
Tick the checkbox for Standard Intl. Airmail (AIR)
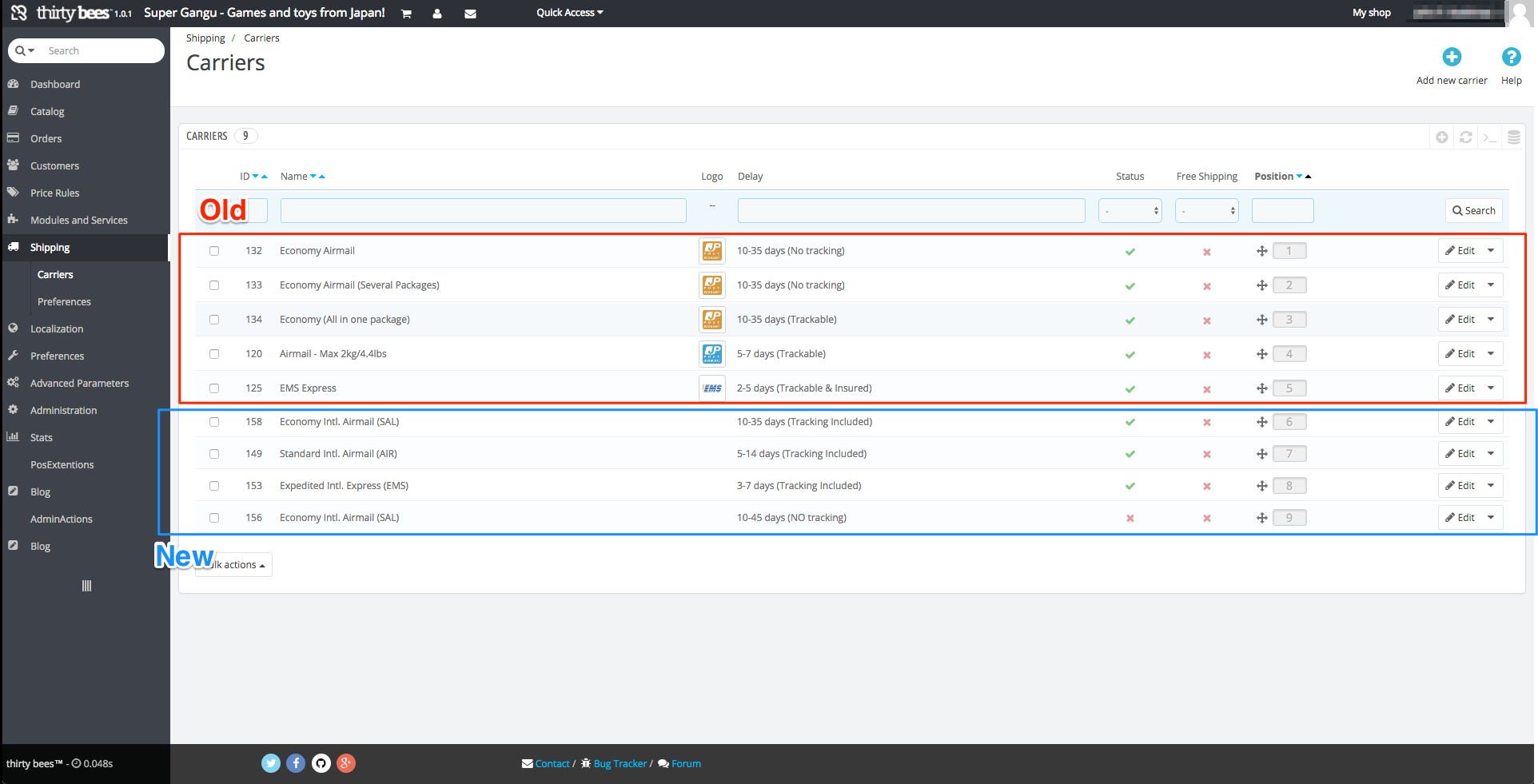[214, 454]
